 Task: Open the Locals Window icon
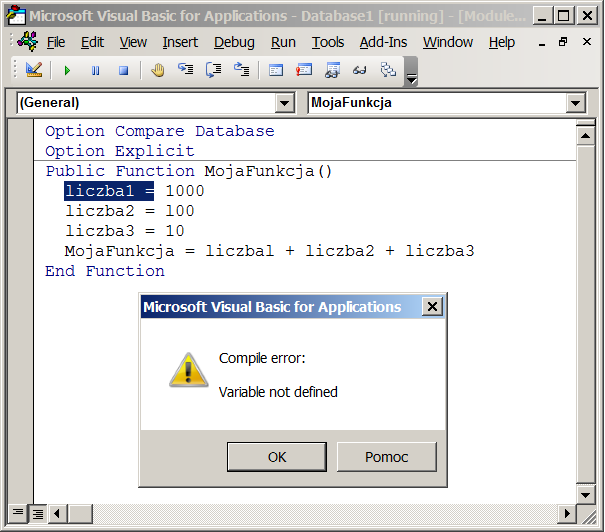tap(276, 70)
